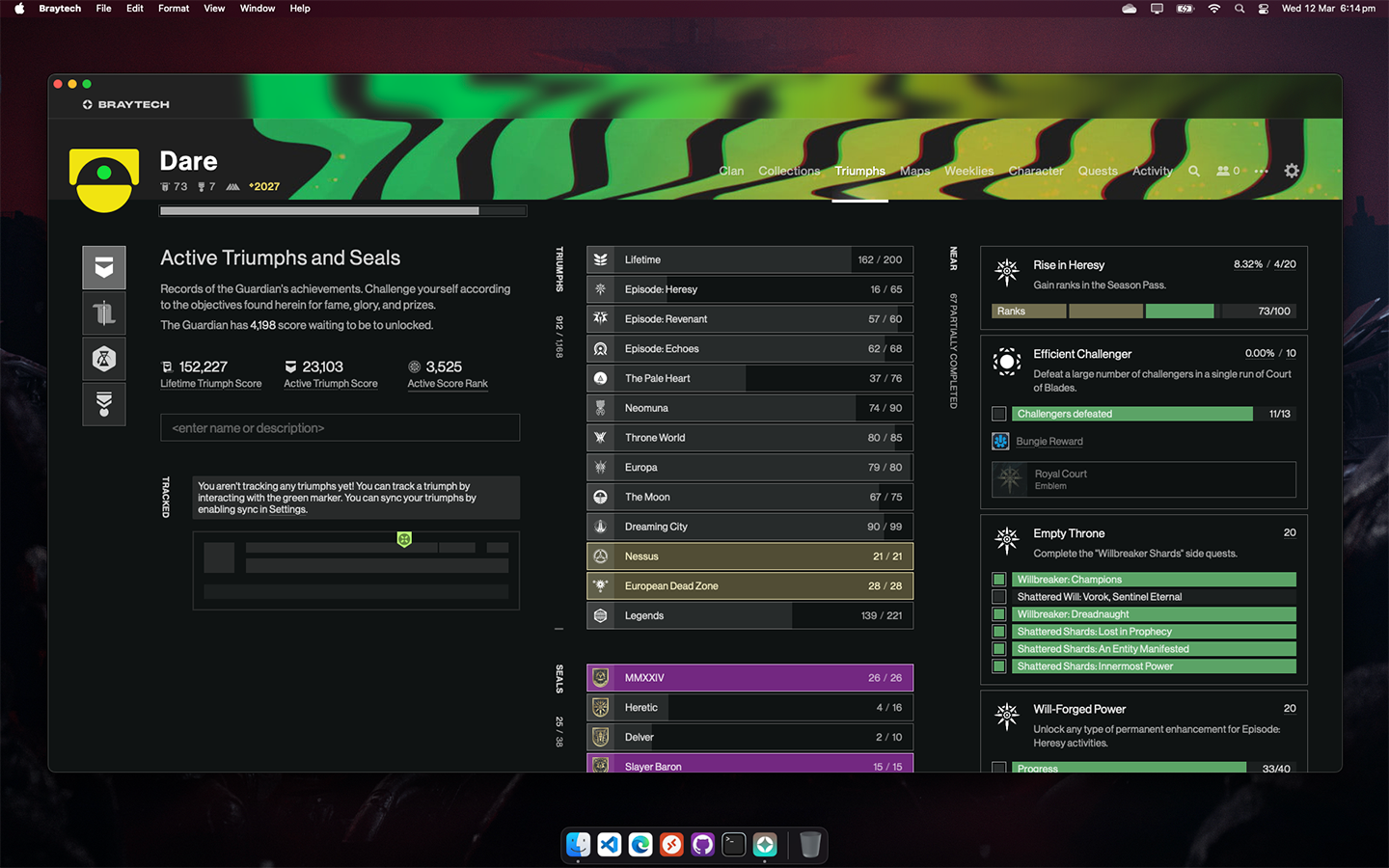Click the Ranks progress bar

[1144, 311]
